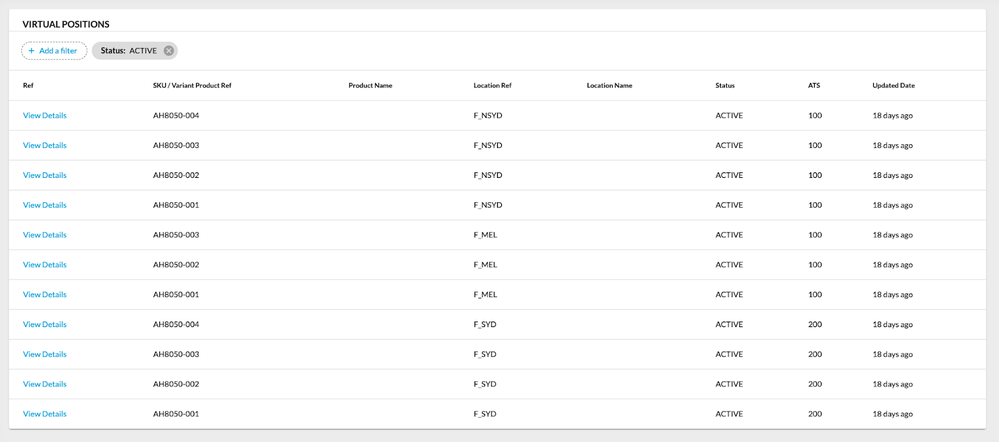This screenshot has width=999, height=442.
Task: Open View Details for AH8050-001 at F_MEL
Action: (45, 295)
